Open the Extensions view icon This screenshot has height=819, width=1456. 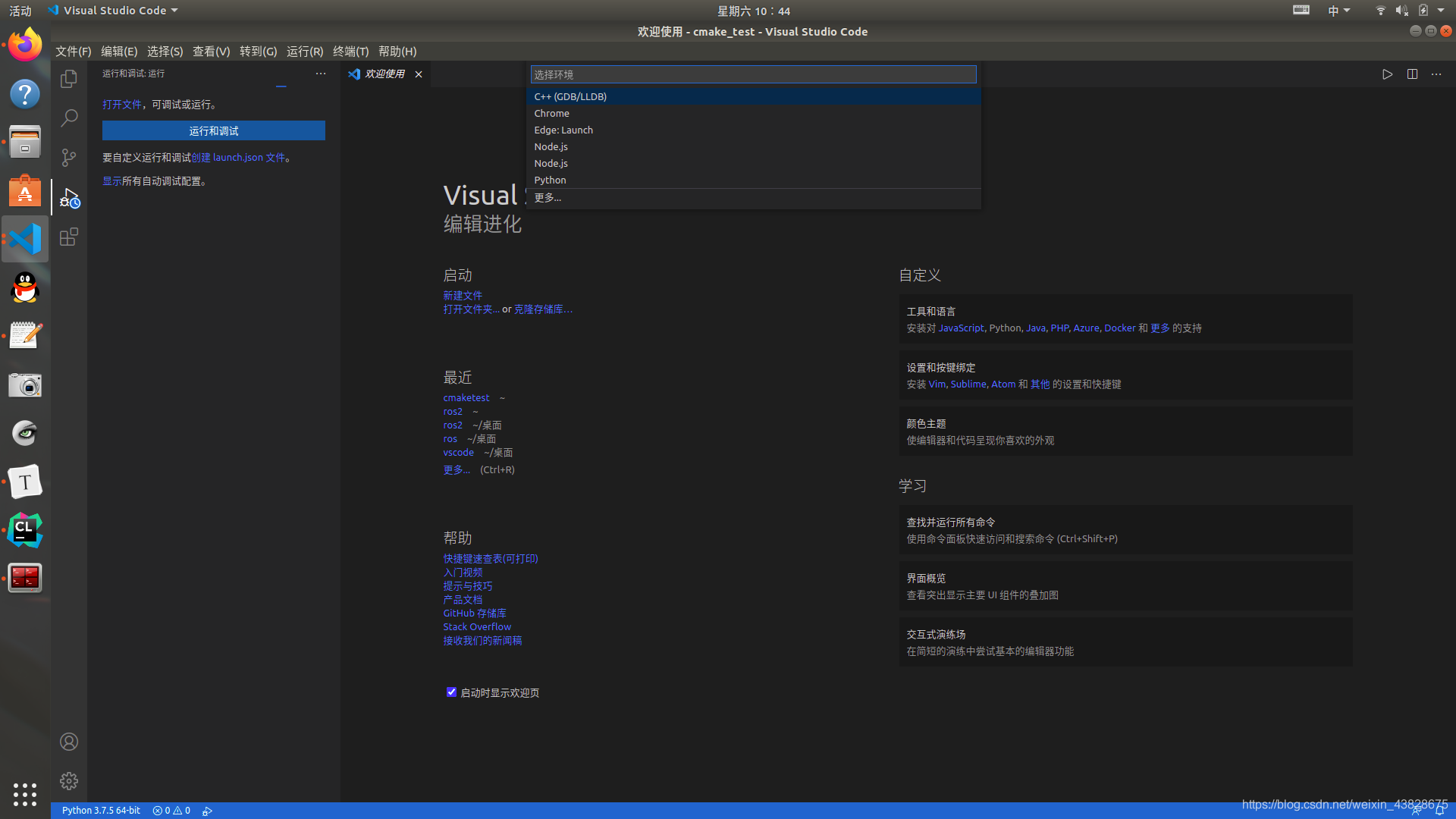tap(69, 237)
